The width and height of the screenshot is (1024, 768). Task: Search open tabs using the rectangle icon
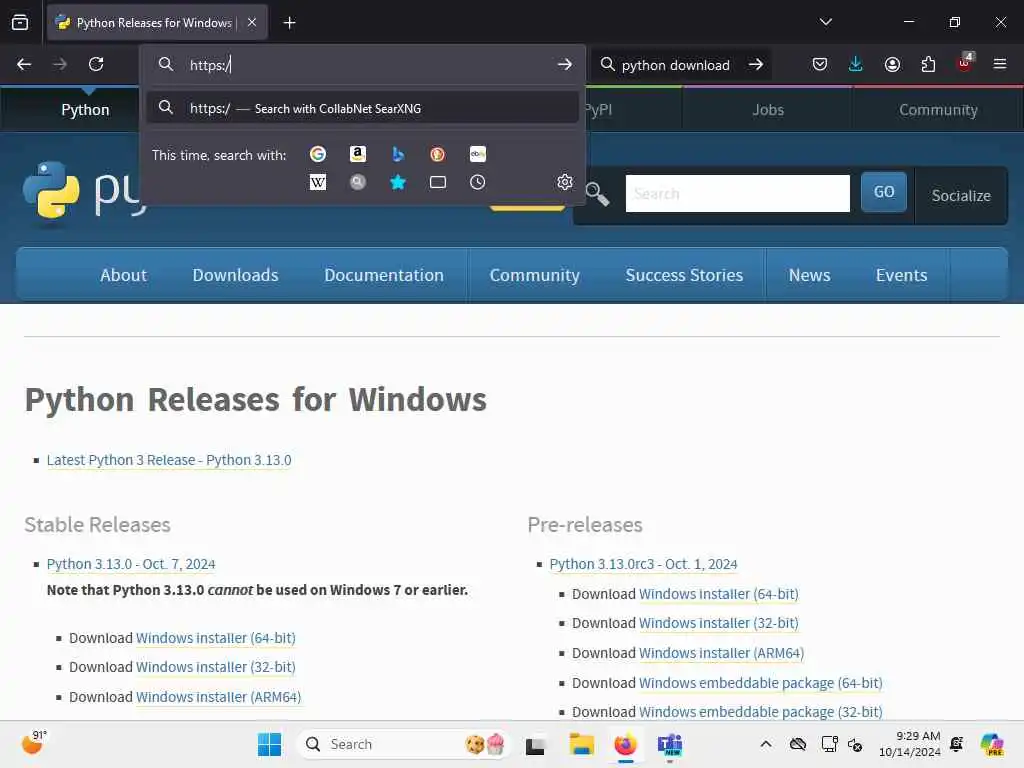pyautogui.click(x=438, y=182)
